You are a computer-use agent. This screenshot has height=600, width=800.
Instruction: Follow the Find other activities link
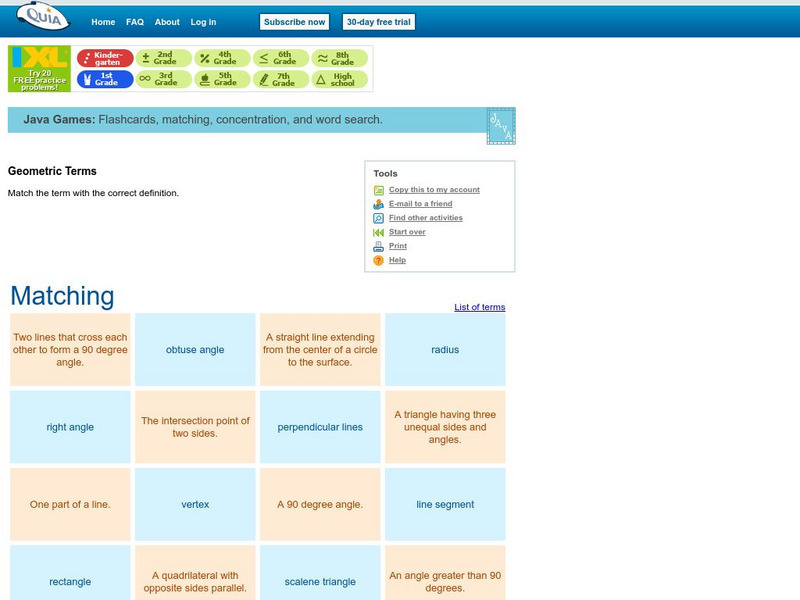click(x=426, y=217)
